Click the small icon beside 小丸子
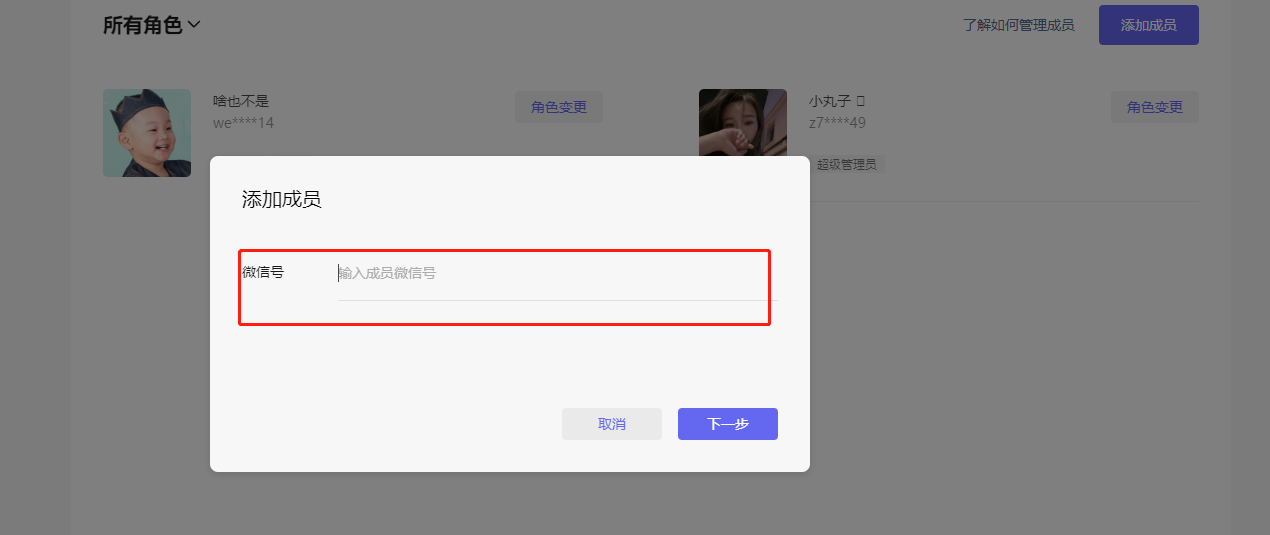The height and width of the screenshot is (535, 1270). pos(861,101)
